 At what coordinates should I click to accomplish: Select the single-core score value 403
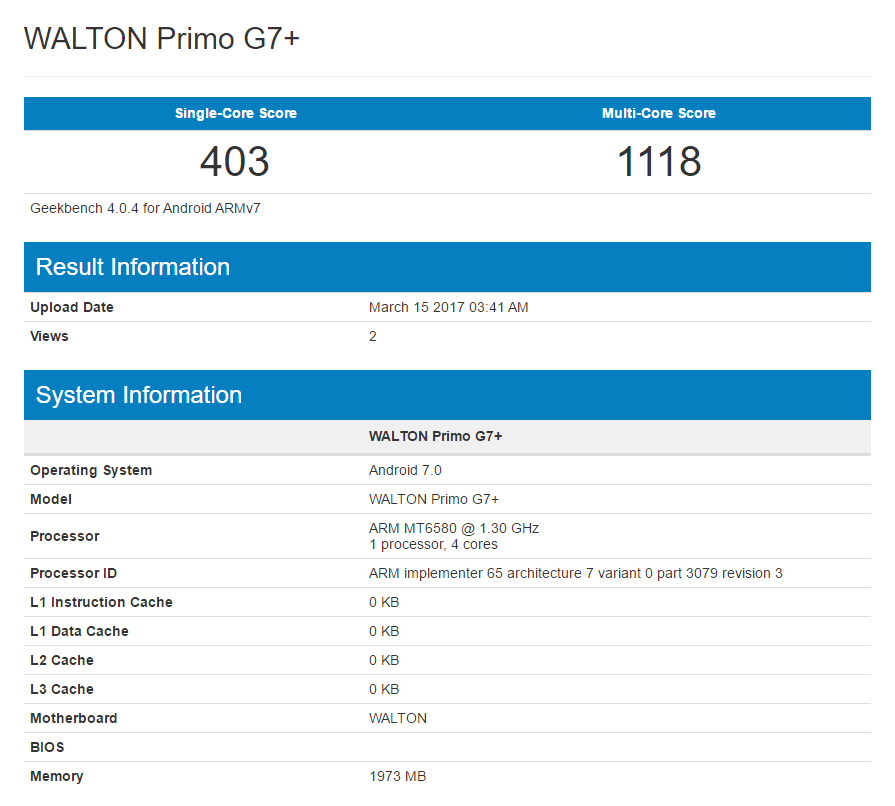coord(235,161)
